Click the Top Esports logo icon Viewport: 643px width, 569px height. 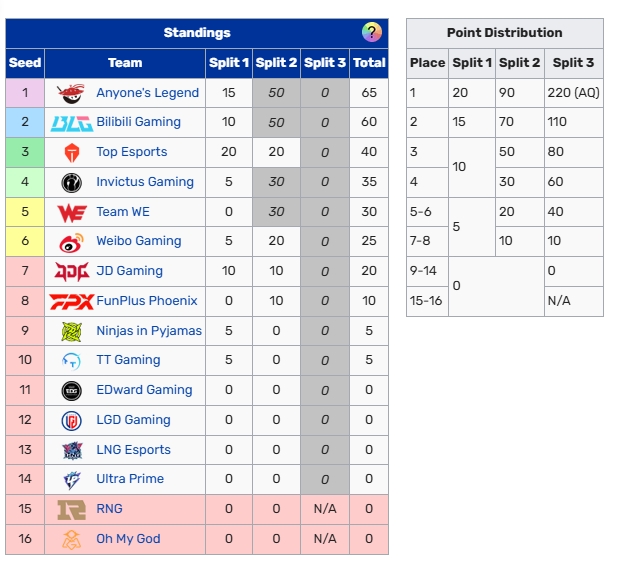(x=72, y=152)
